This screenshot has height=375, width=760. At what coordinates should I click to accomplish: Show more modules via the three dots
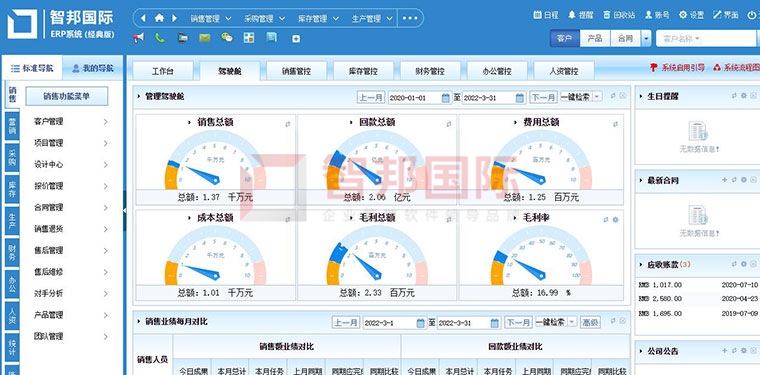410,18
